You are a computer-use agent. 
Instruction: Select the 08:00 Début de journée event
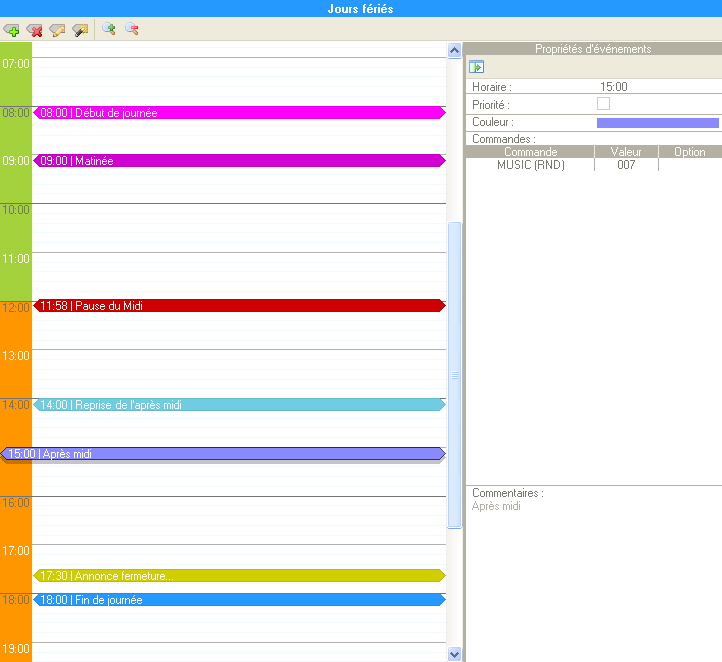coord(239,113)
